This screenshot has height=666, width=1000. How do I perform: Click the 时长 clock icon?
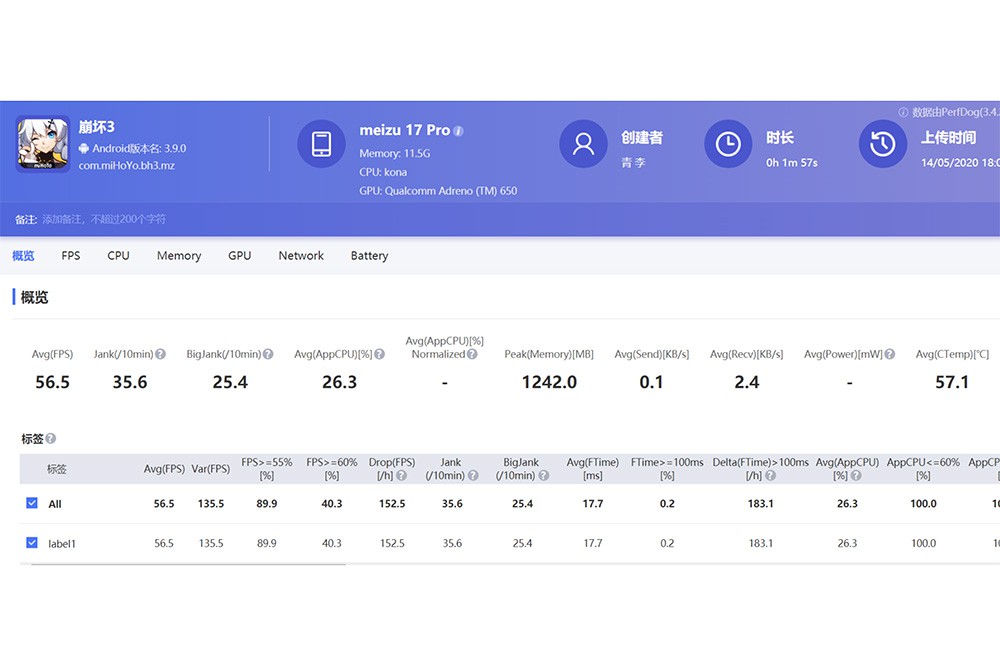pyautogui.click(x=728, y=144)
